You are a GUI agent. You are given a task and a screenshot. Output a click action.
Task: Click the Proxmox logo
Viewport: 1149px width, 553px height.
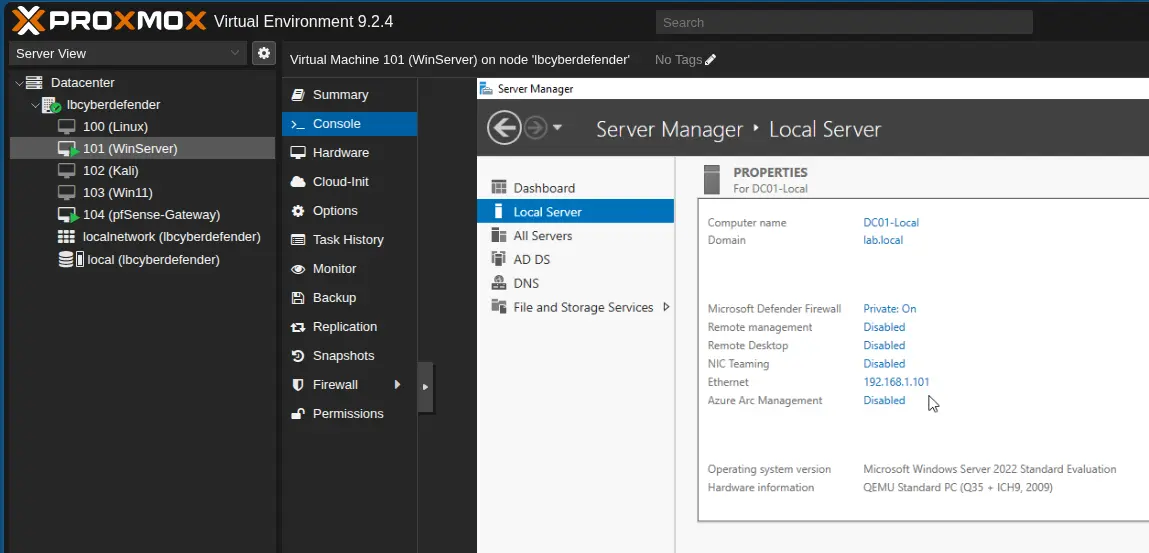pos(109,21)
